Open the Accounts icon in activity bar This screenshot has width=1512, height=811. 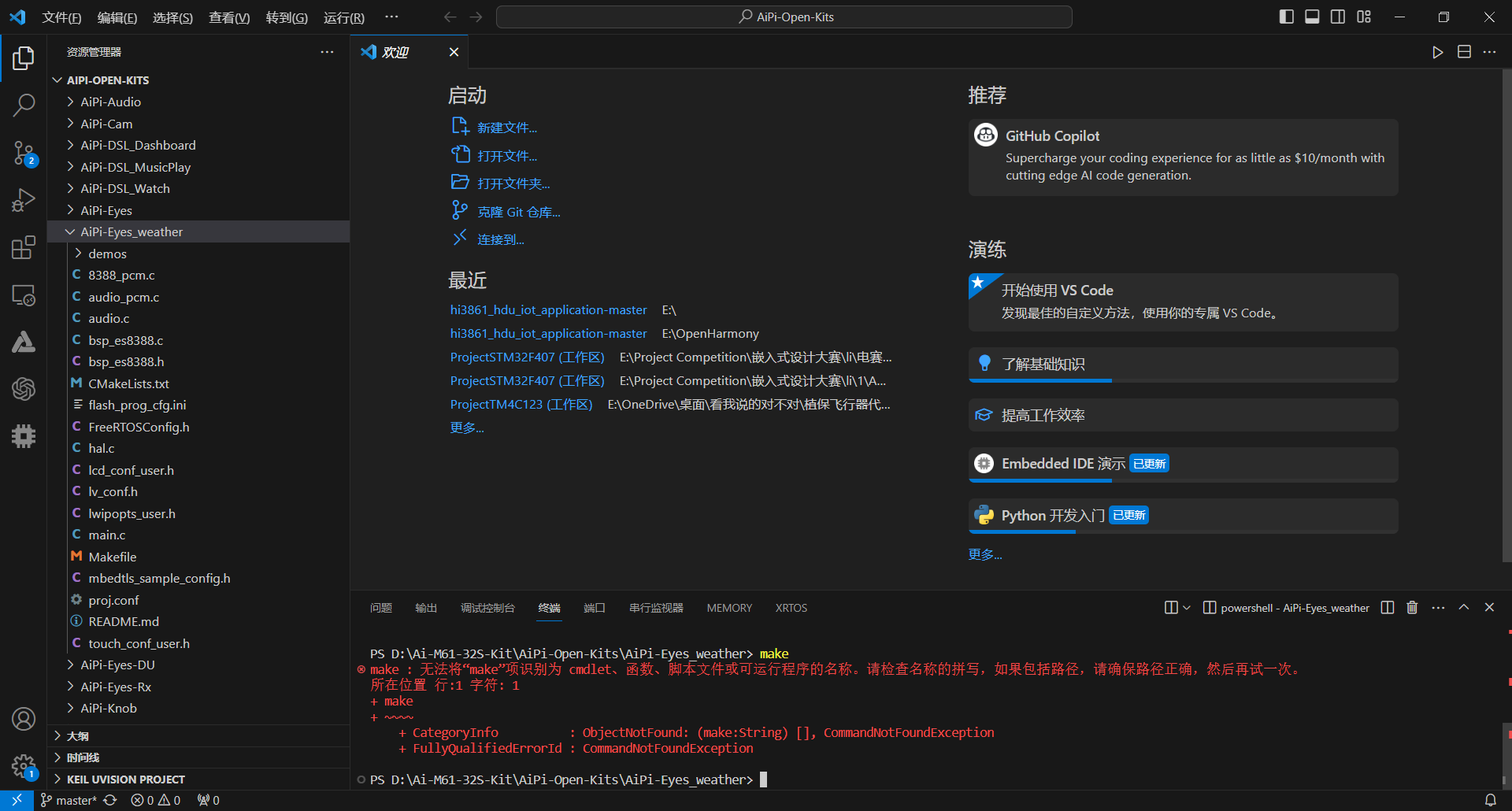(24, 719)
